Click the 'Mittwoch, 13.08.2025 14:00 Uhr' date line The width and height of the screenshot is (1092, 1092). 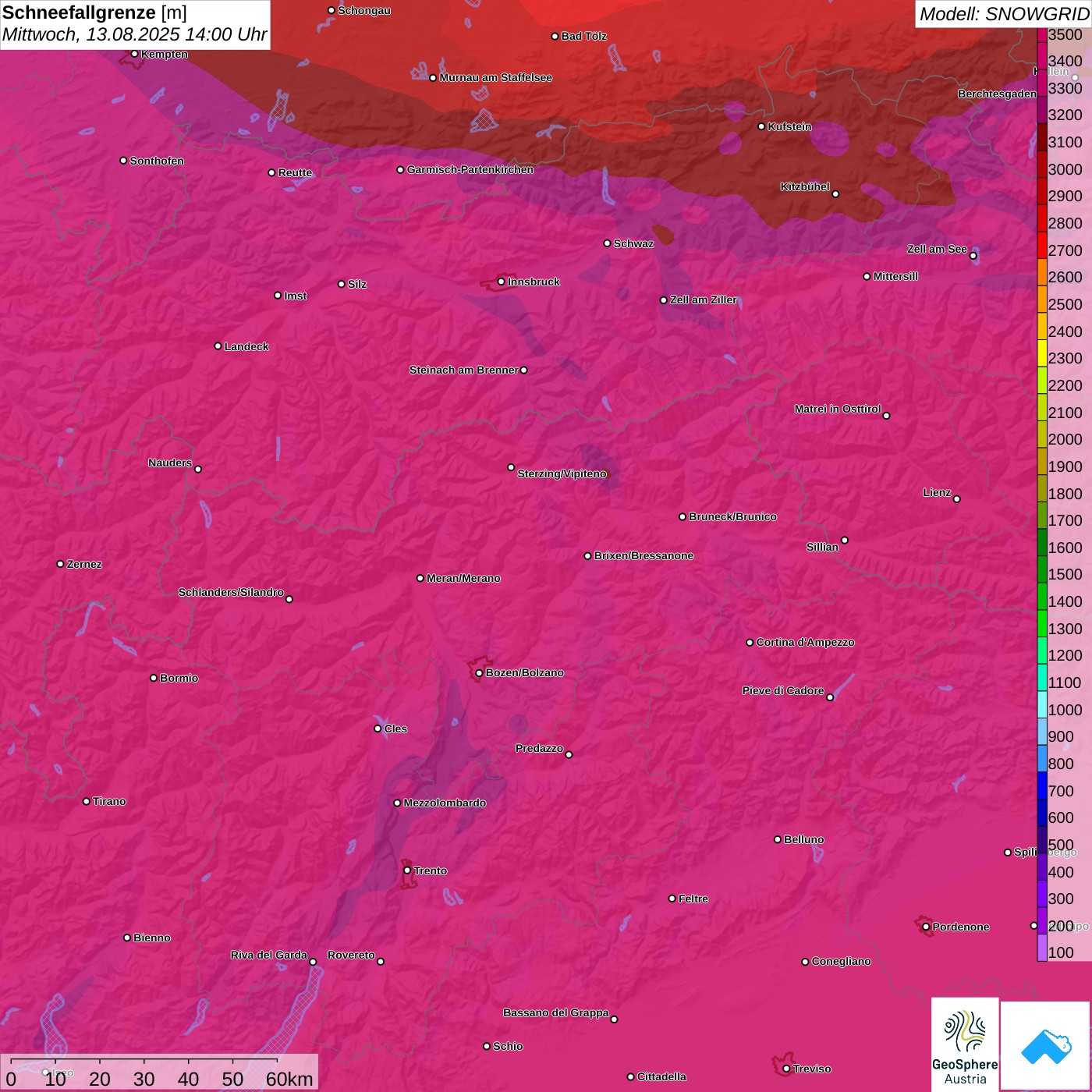(134, 35)
